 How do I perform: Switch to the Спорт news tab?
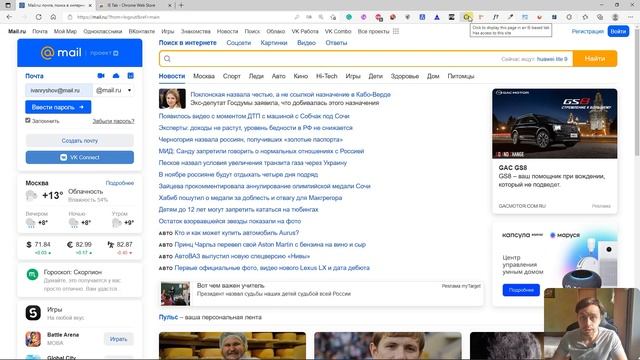pos(231,76)
